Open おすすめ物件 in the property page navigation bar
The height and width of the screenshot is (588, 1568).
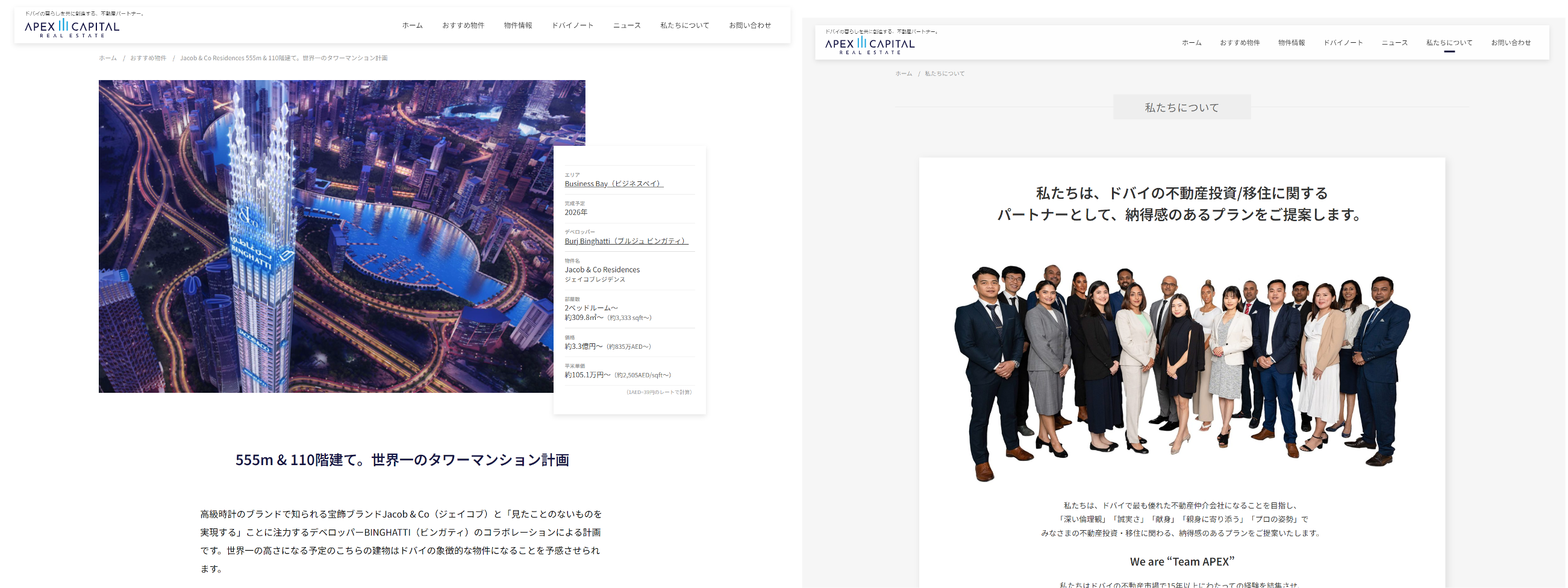click(x=463, y=25)
